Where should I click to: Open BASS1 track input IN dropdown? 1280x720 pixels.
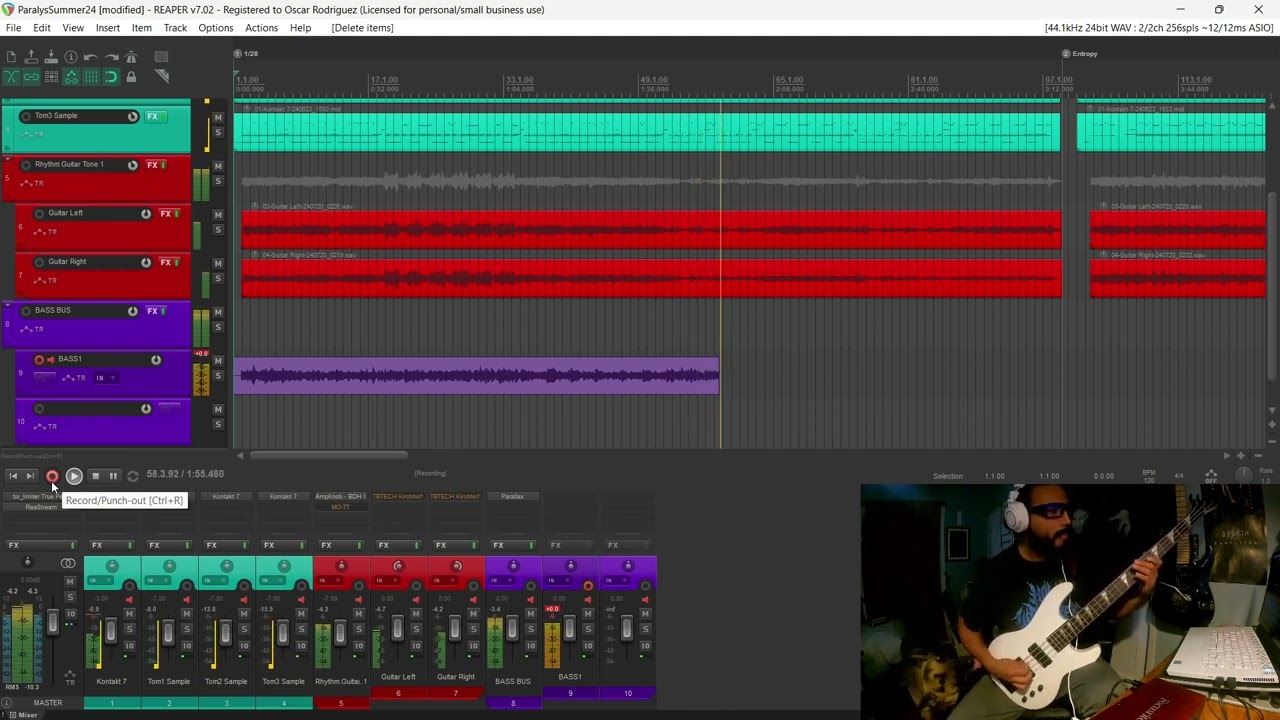click(x=104, y=378)
